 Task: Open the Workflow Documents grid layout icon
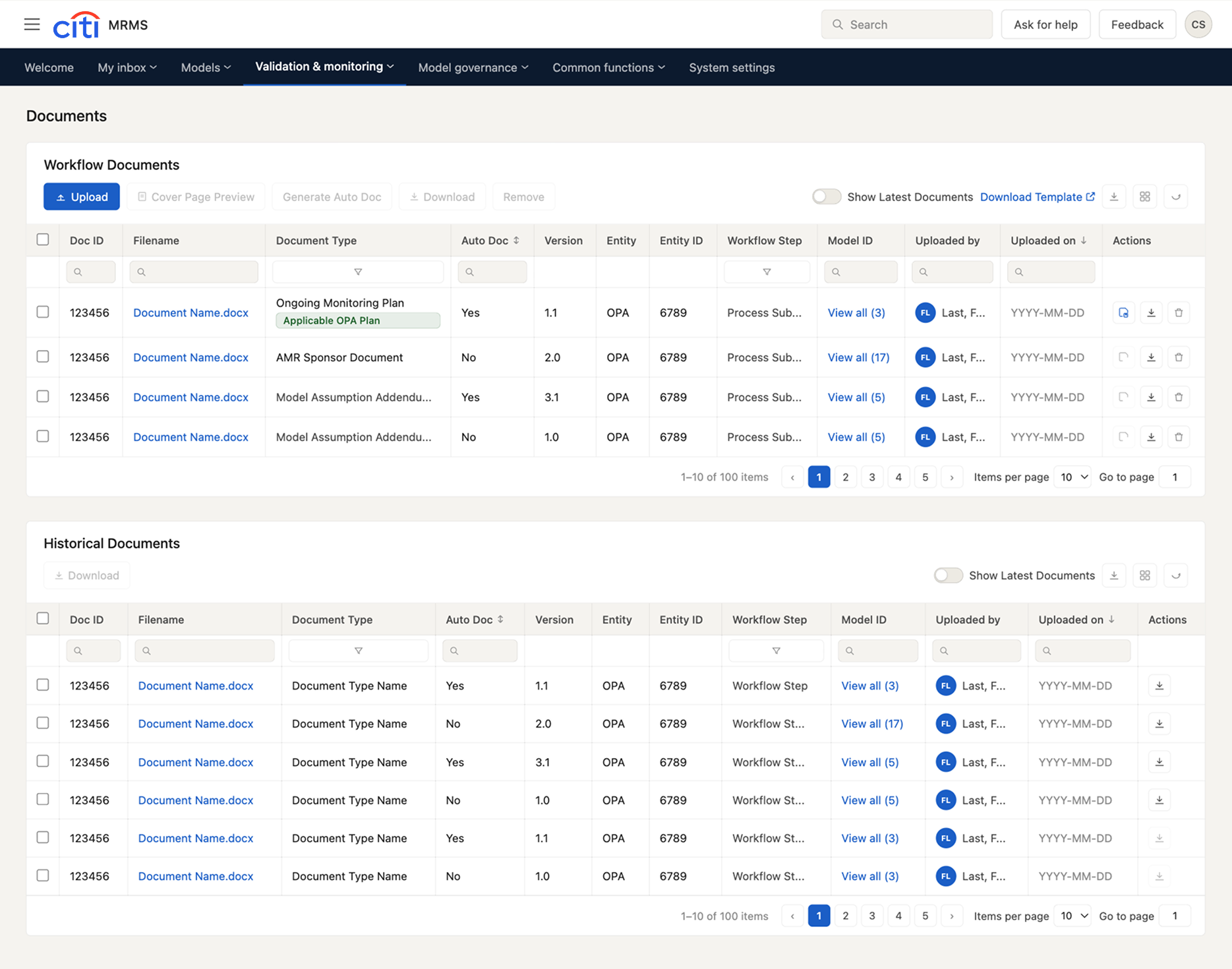click(x=1145, y=196)
